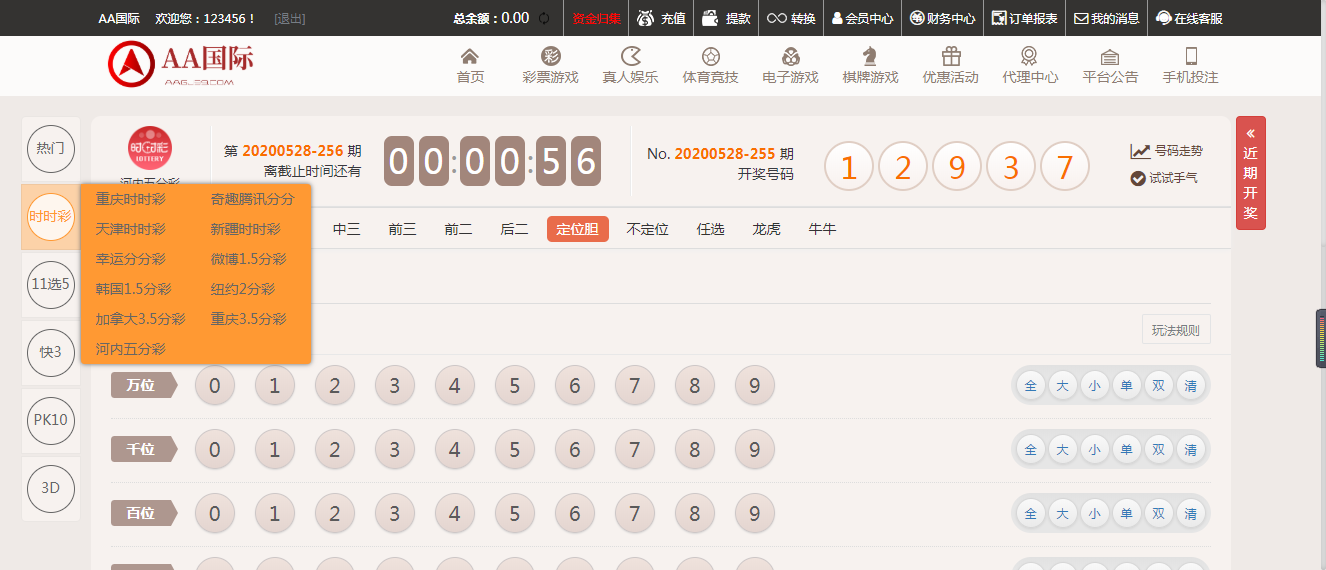
Task: Open the 时时彩 category in the sidebar
Action: point(50,216)
